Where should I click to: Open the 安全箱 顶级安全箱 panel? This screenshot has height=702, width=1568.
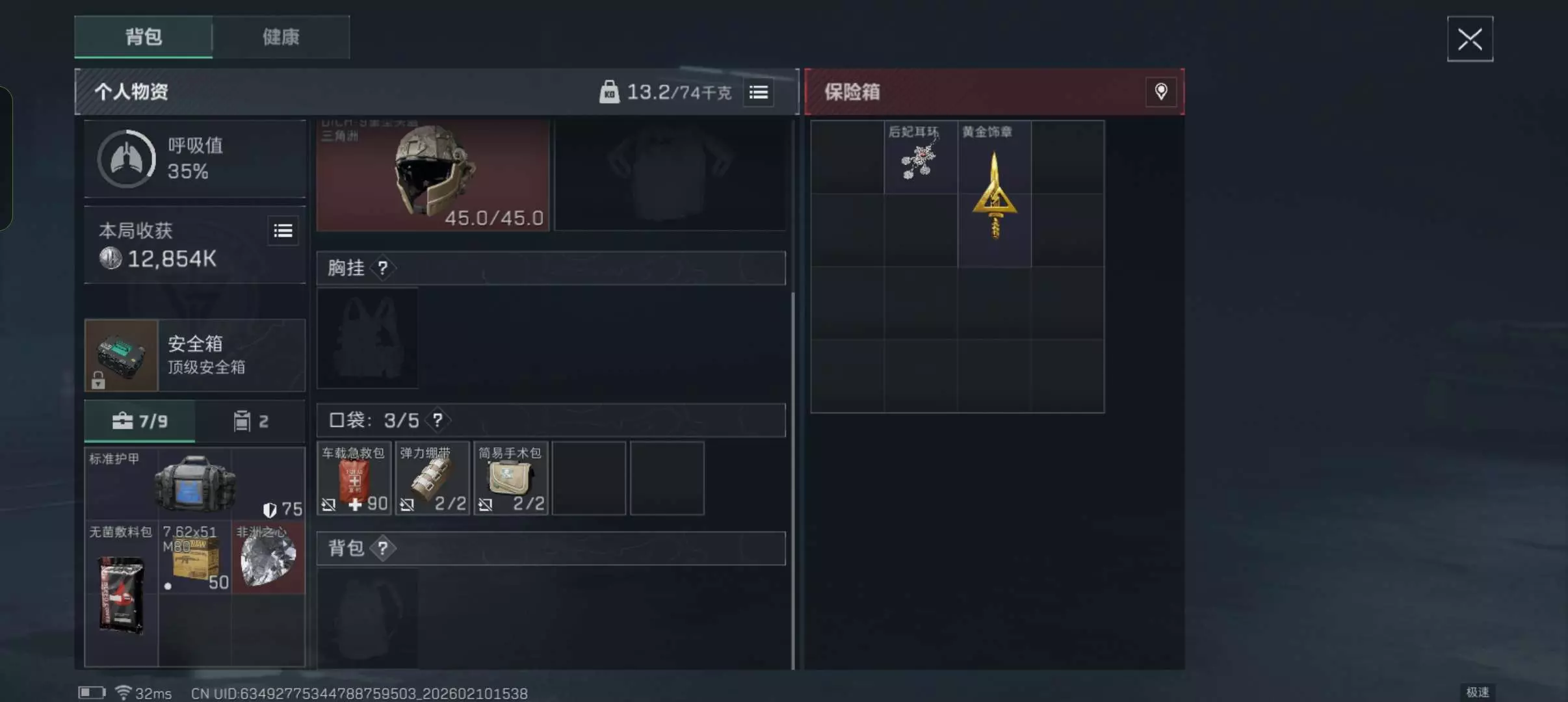[x=195, y=355]
